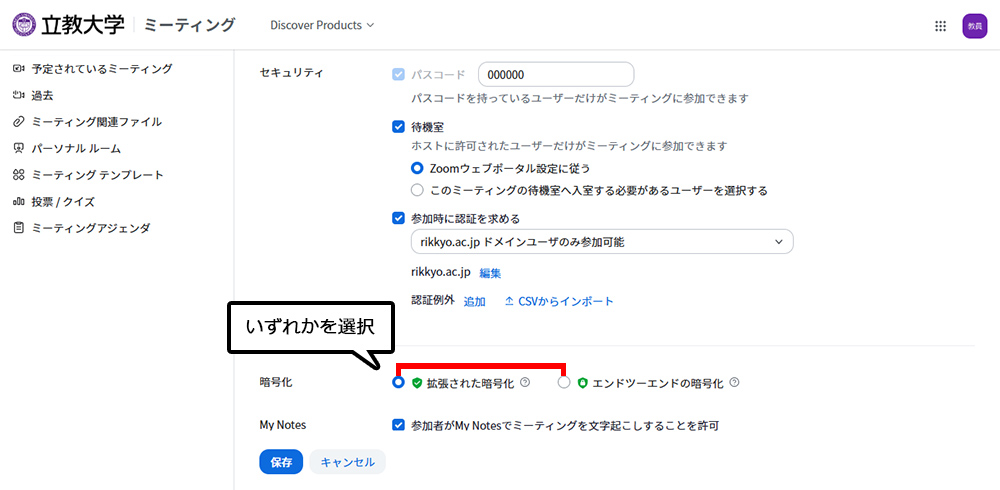Screen dimensions: 1000x490
Task: Click the 暗号化 section label
Action: [x=276, y=382]
